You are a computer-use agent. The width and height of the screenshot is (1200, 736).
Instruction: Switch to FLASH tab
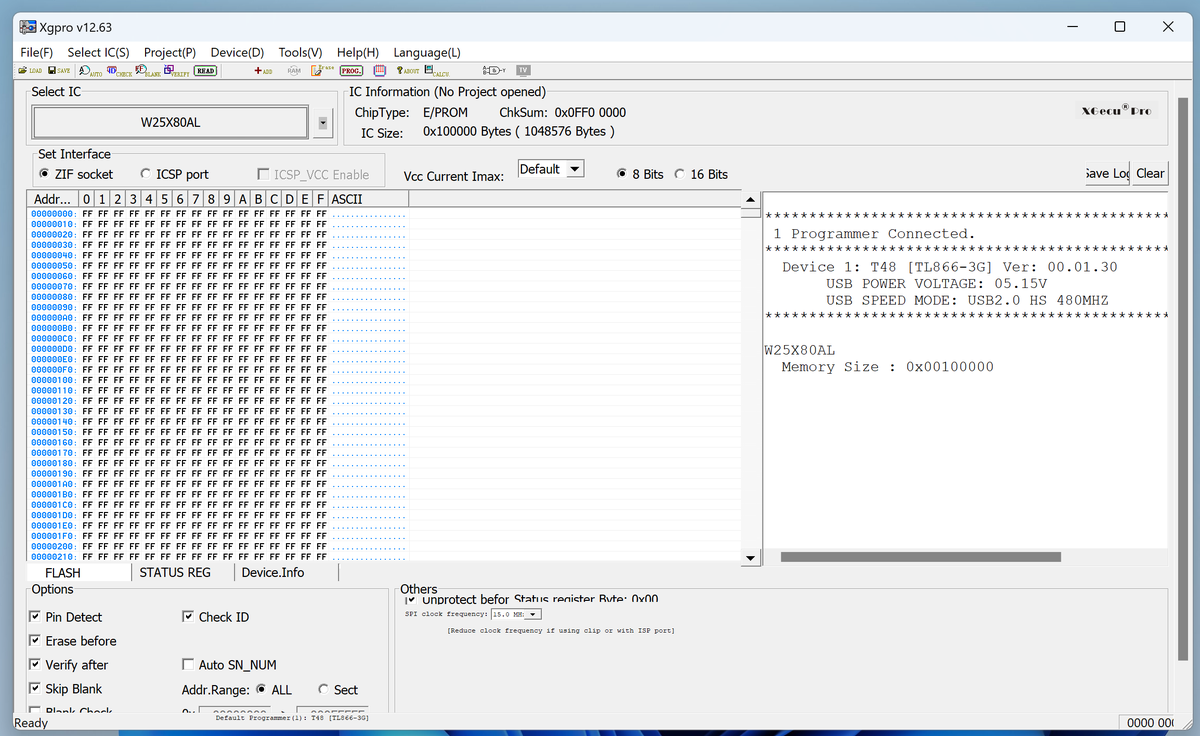80,573
